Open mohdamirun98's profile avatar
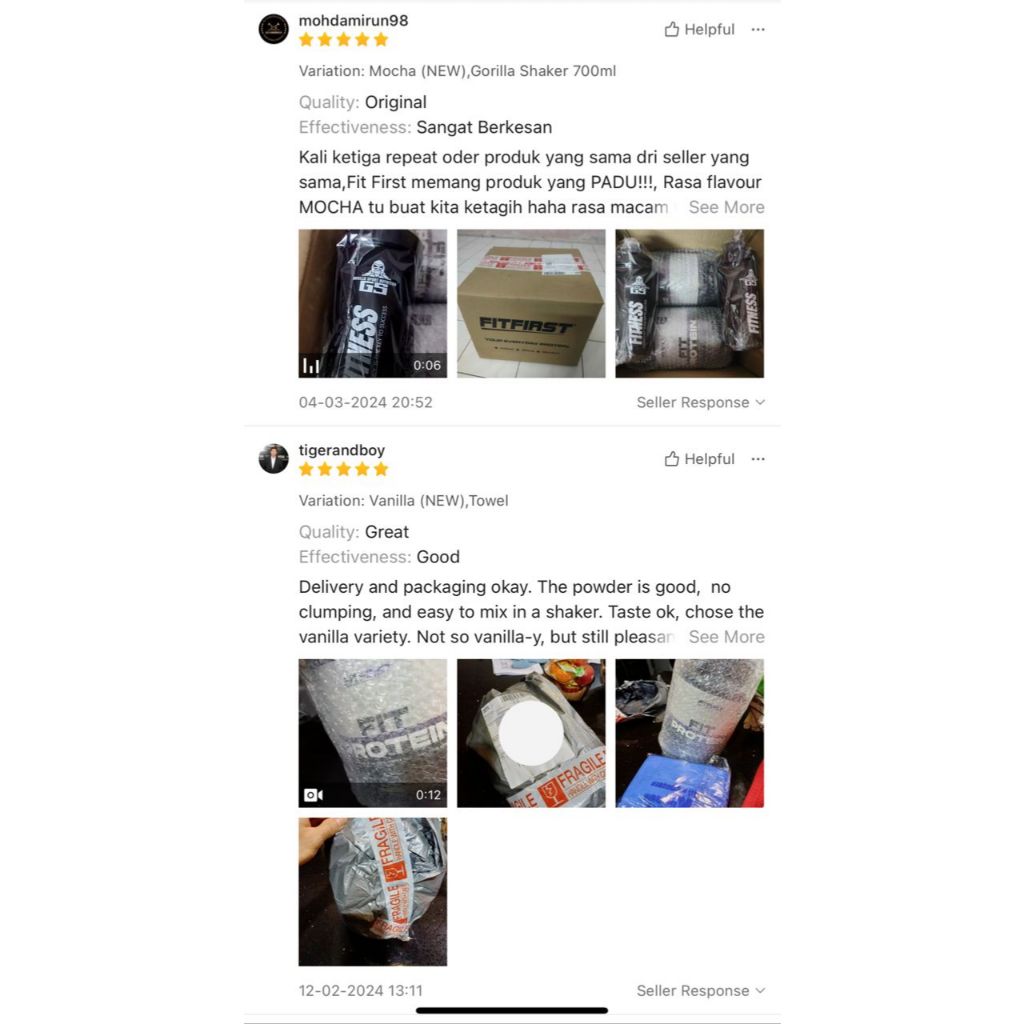This screenshot has width=1024, height=1024. tap(274, 29)
